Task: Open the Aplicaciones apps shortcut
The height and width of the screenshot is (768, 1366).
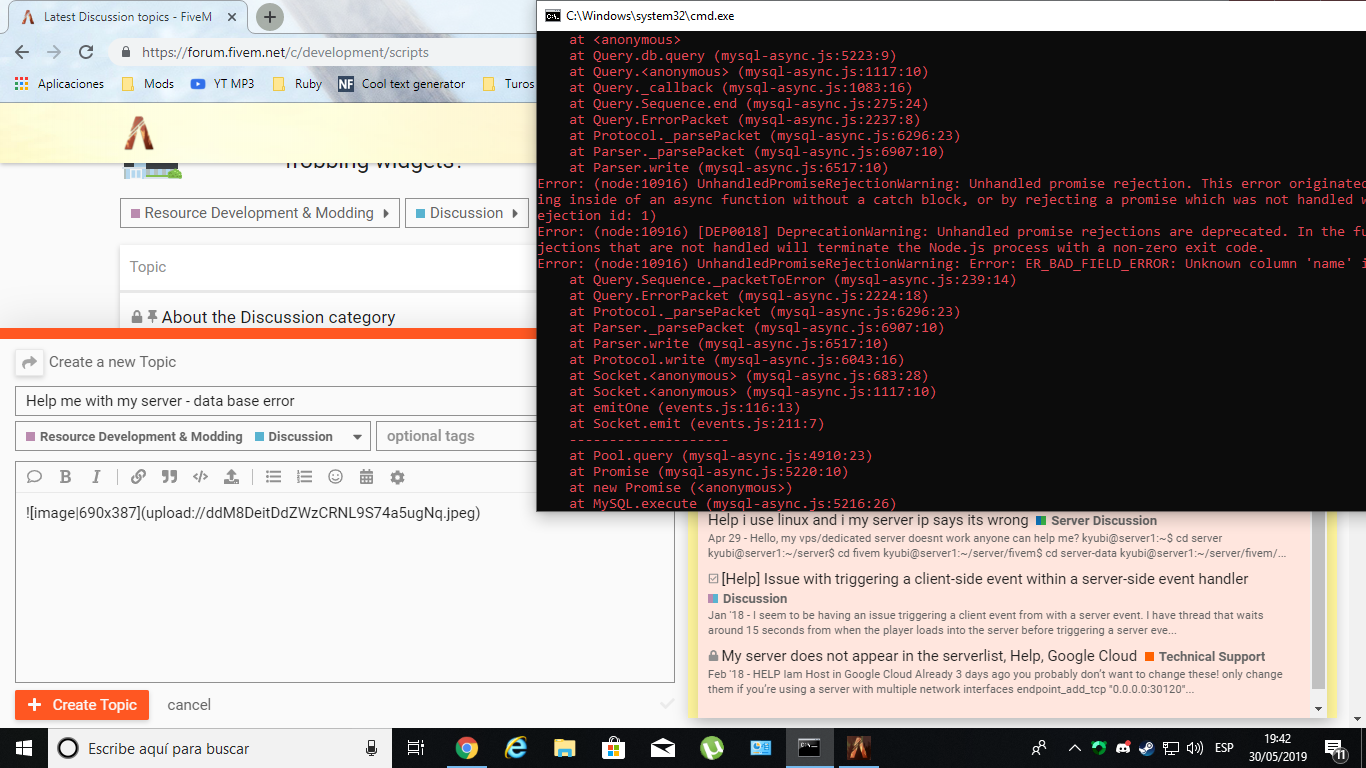Action: pyautogui.click(x=59, y=84)
